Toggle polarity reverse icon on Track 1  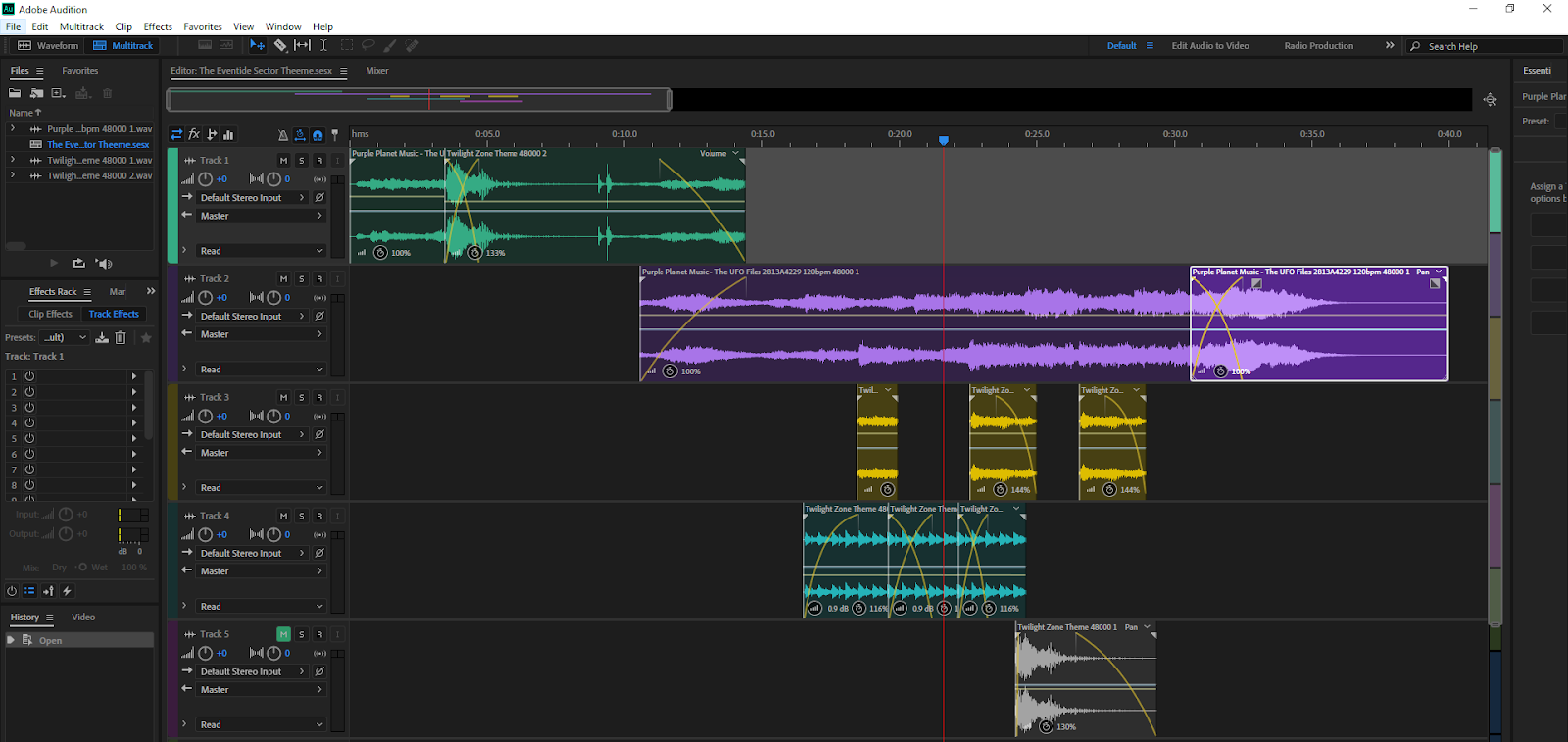pos(319,198)
